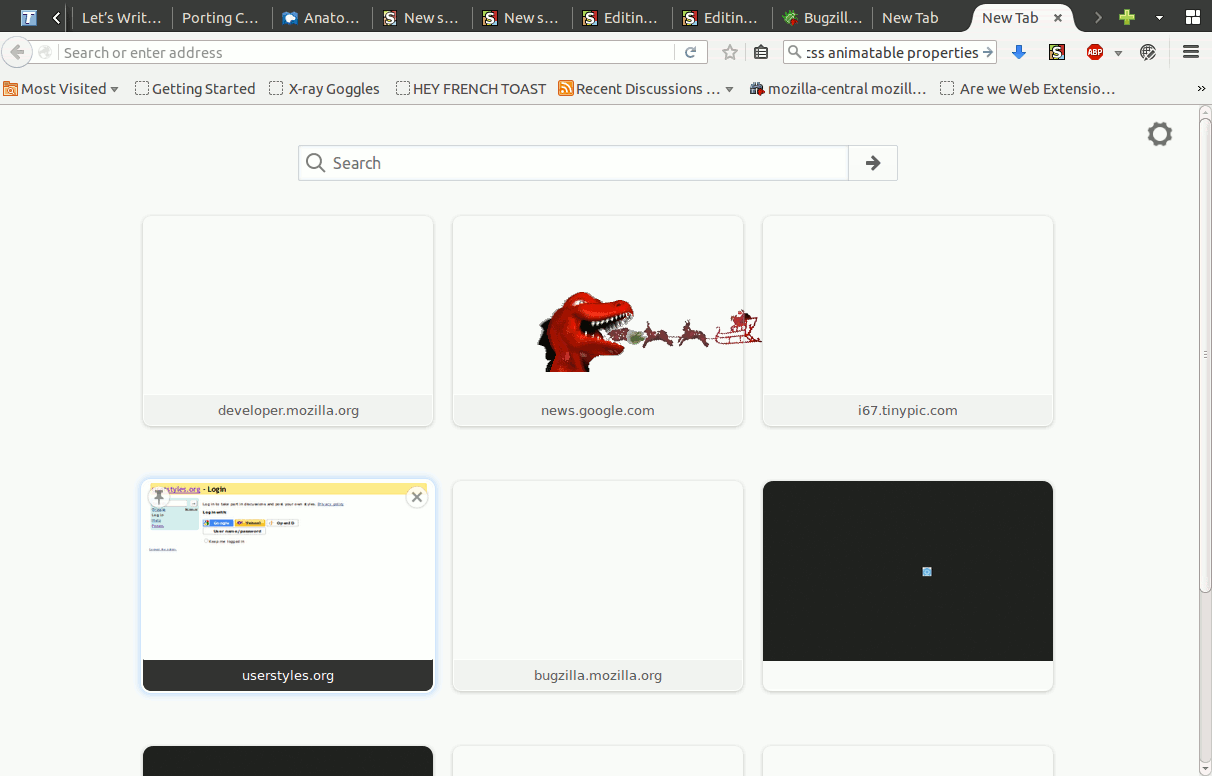
Task: Open the New Tab page settings gear
Action: coord(1159,134)
